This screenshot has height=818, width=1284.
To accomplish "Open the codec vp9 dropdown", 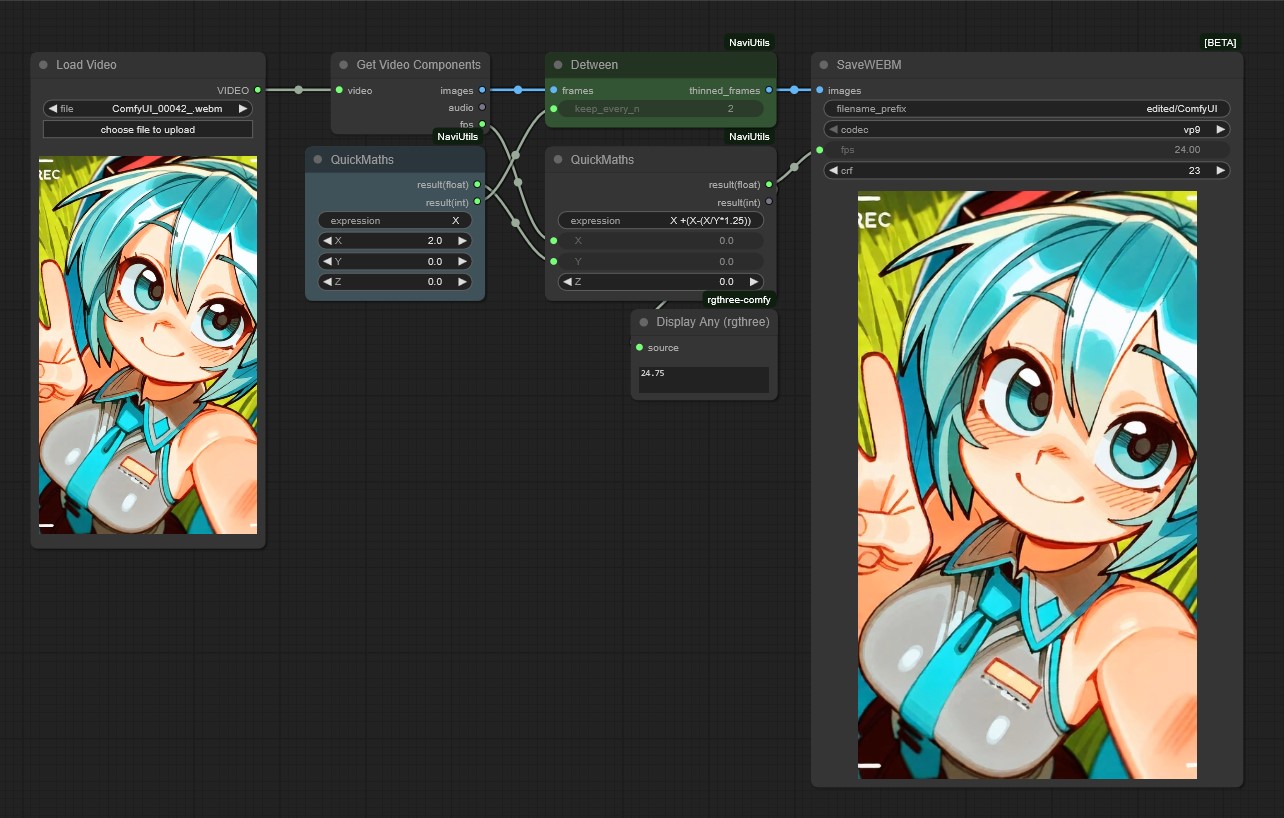I will coord(1026,130).
